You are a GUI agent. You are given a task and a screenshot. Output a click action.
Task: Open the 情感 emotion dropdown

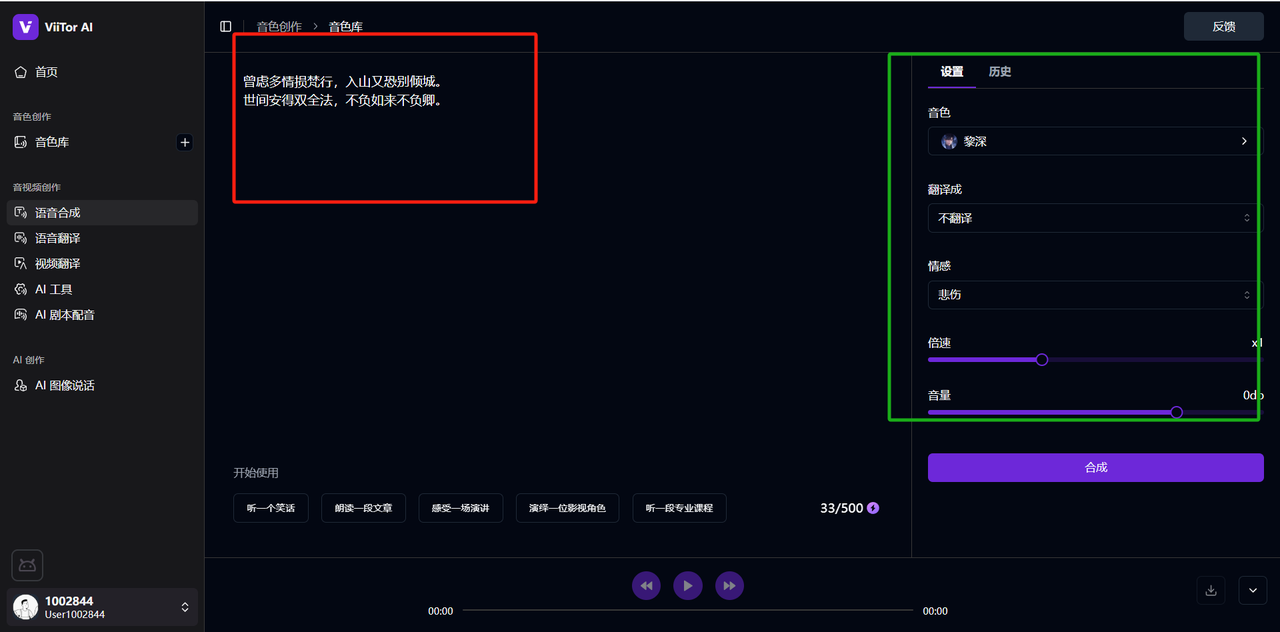tap(1094, 295)
